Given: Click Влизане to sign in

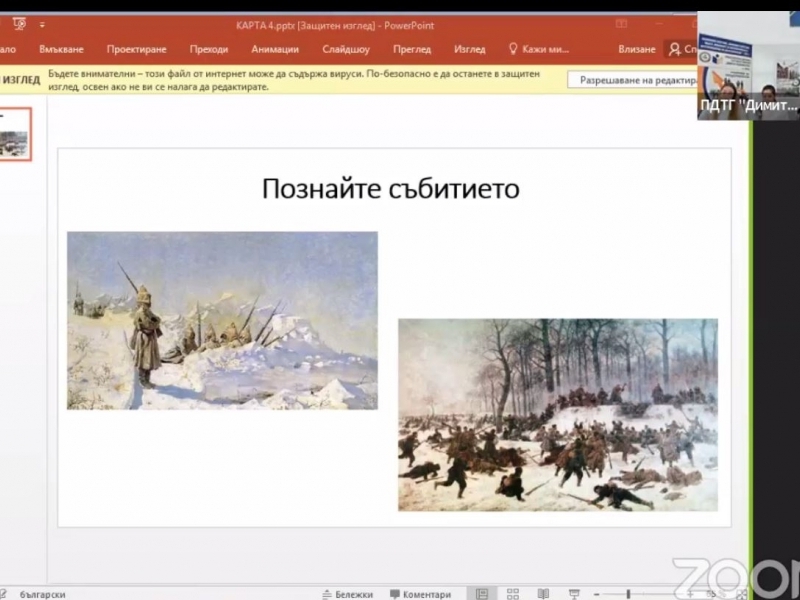Looking at the screenshot, I should tap(637, 49).
